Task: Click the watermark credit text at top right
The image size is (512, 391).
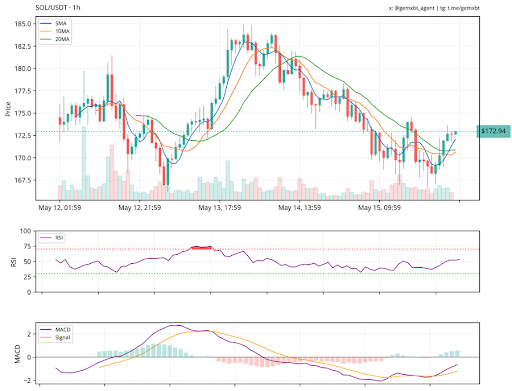Action: 434,8
